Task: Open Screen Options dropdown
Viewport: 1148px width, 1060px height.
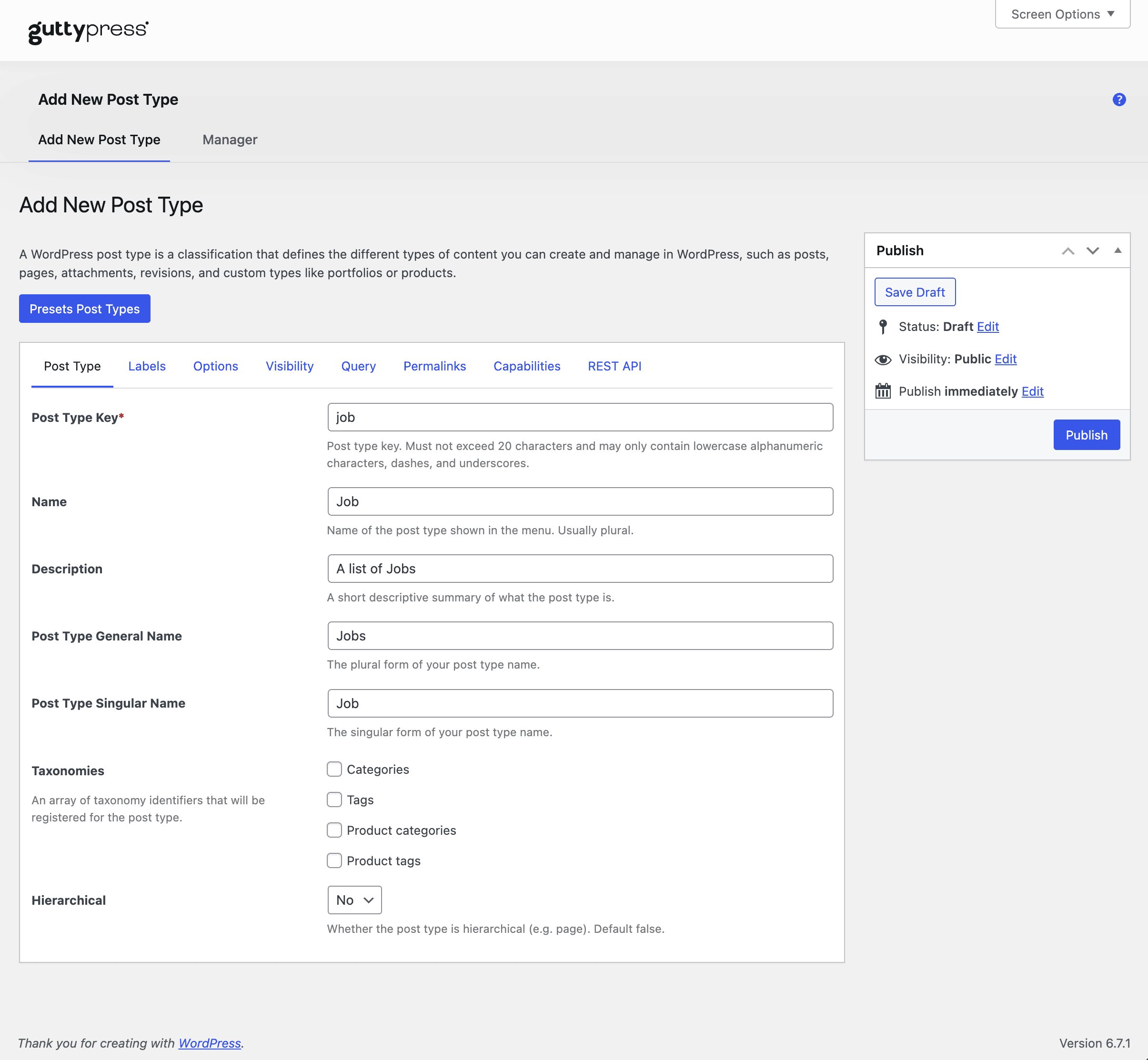Action: pos(1063,14)
